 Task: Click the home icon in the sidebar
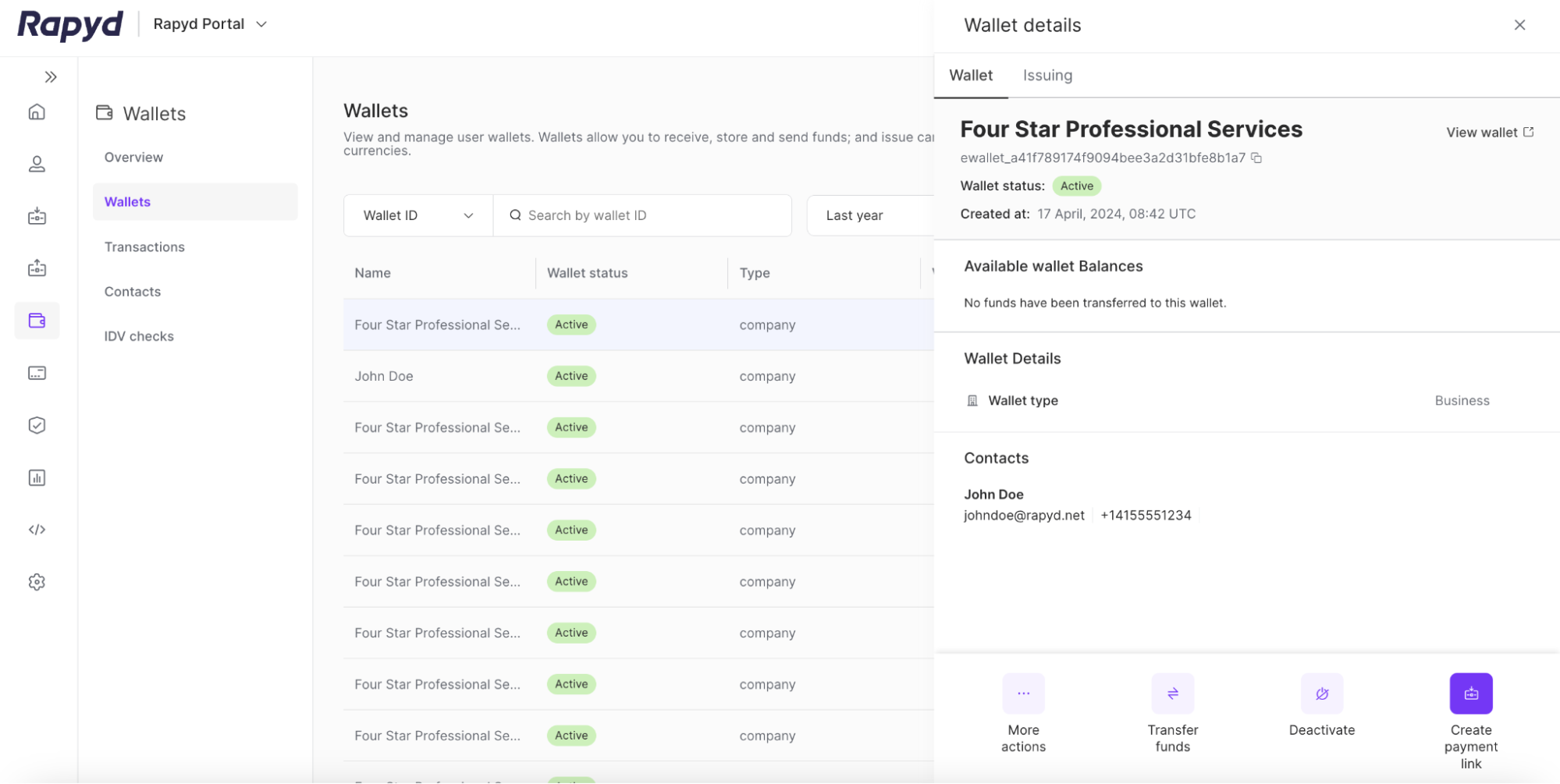click(x=37, y=112)
